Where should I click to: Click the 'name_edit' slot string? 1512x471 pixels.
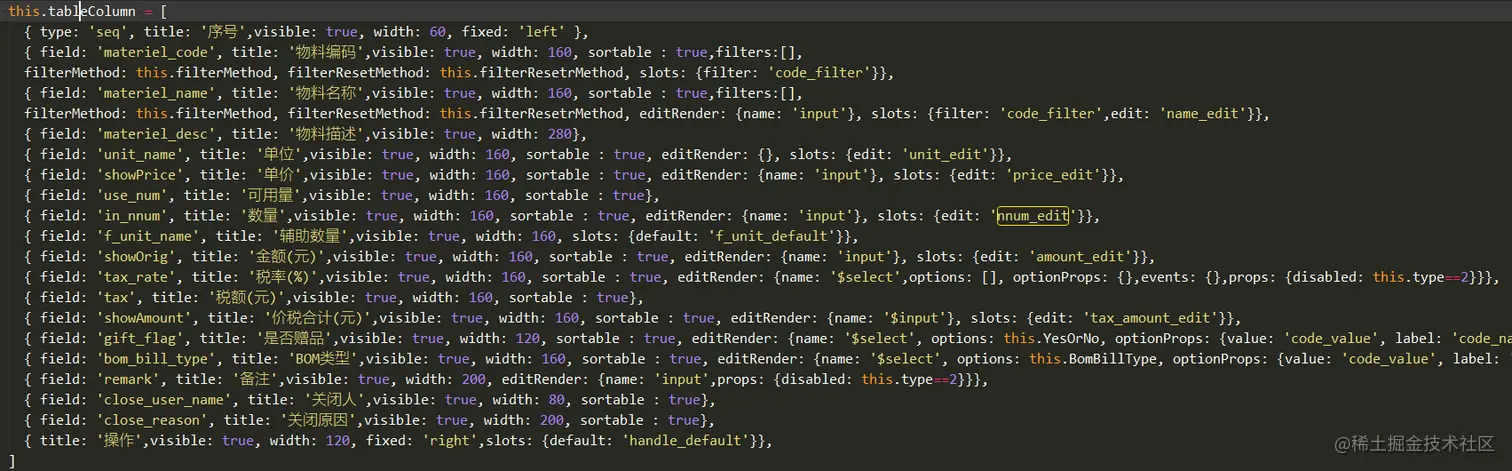click(1203, 114)
